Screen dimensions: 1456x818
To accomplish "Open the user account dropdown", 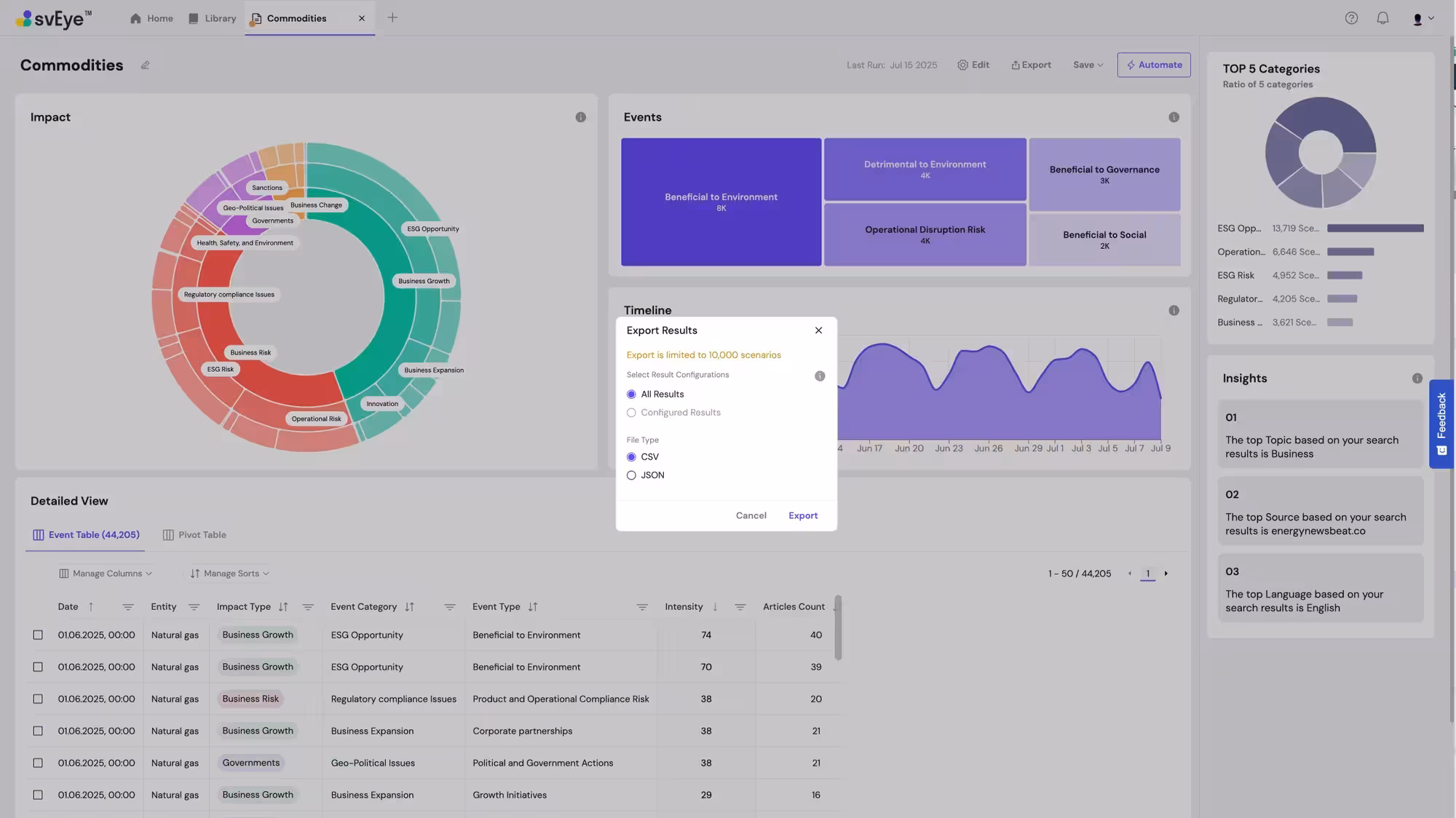I will [1423, 19].
